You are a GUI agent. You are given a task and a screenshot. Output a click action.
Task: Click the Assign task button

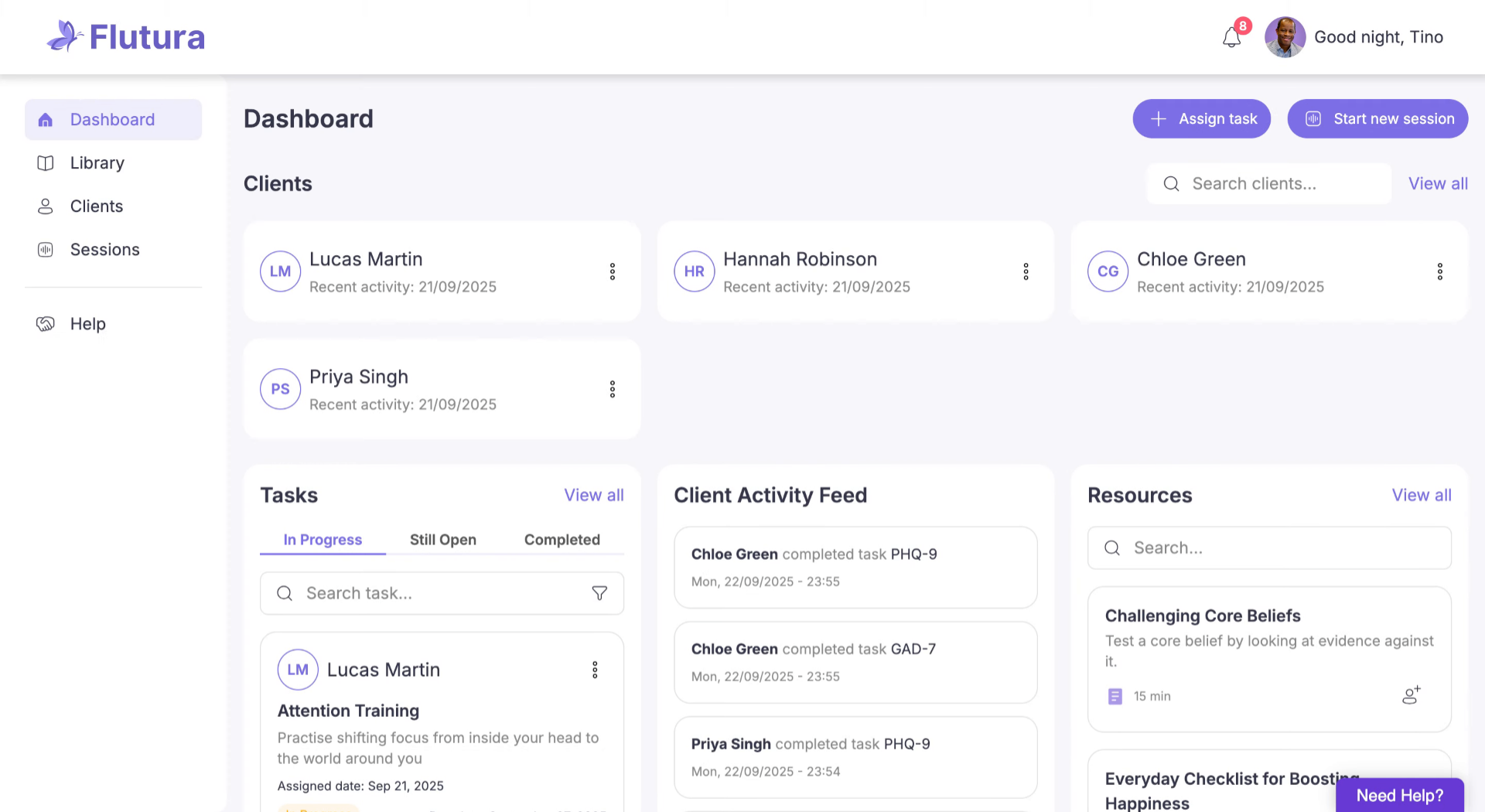pos(1201,118)
